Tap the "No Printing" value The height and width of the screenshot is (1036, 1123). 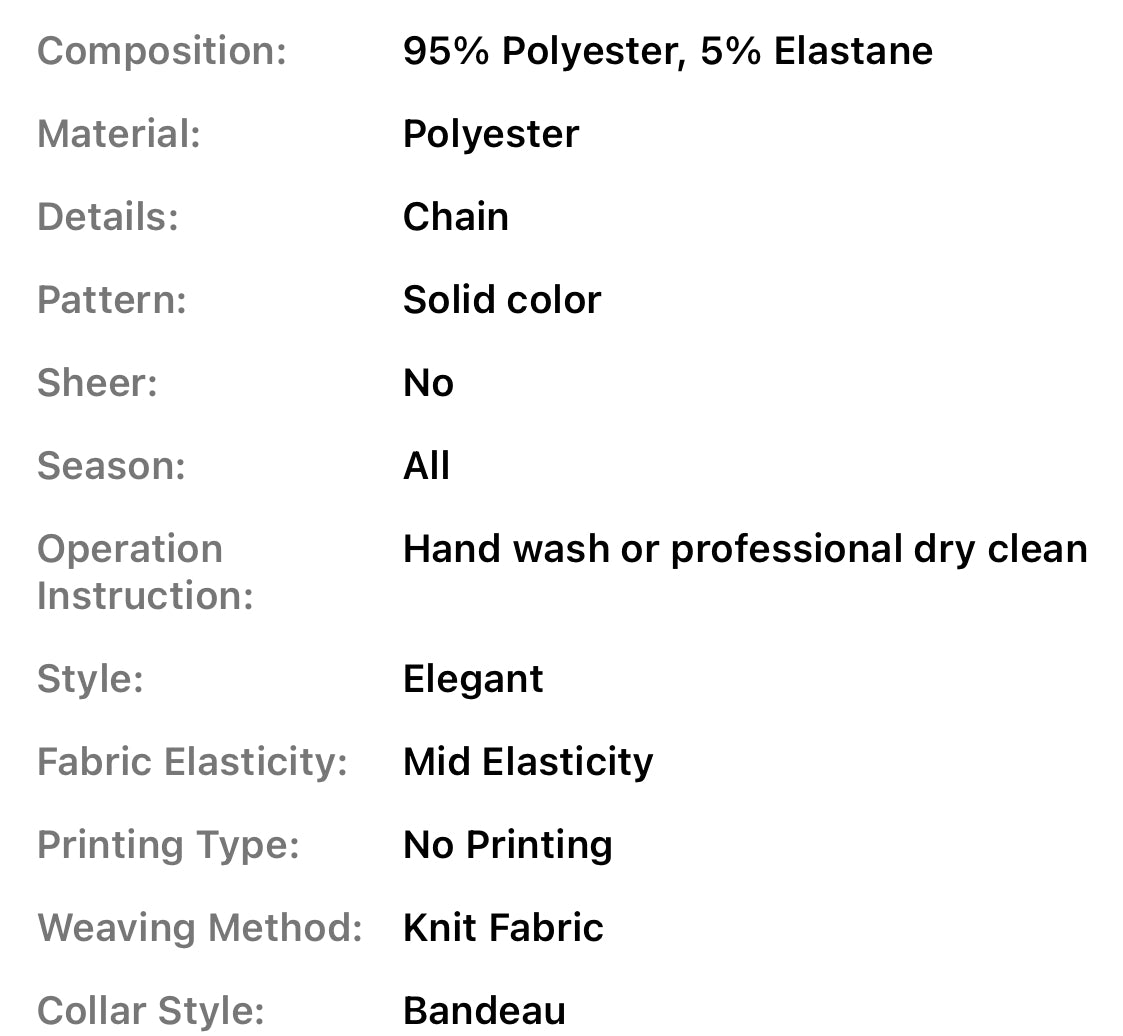click(507, 845)
